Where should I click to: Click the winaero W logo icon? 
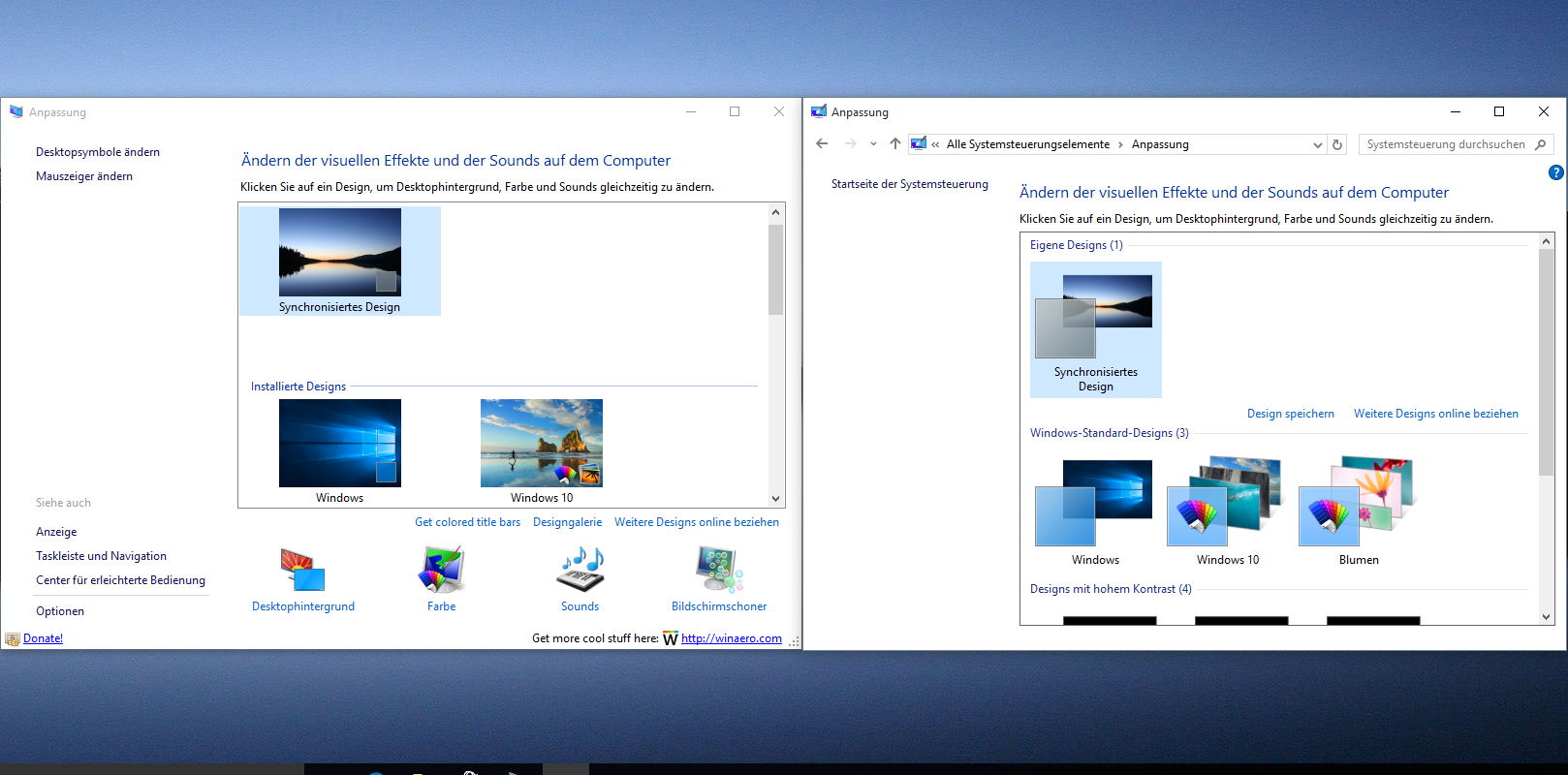pos(670,638)
